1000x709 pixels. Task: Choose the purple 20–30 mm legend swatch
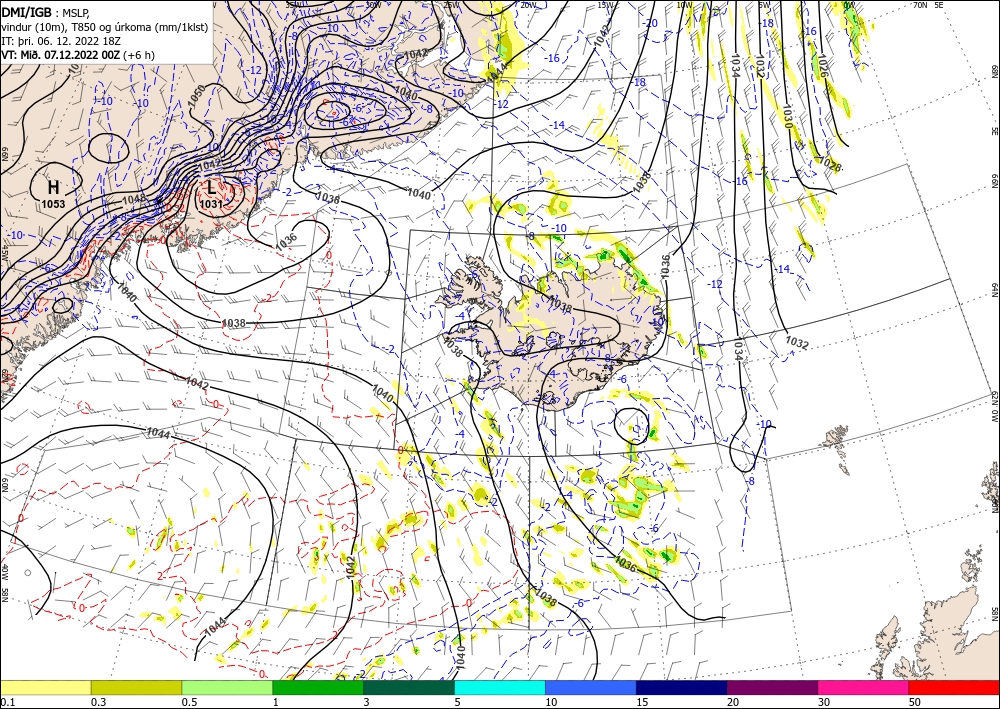[x=772, y=687]
